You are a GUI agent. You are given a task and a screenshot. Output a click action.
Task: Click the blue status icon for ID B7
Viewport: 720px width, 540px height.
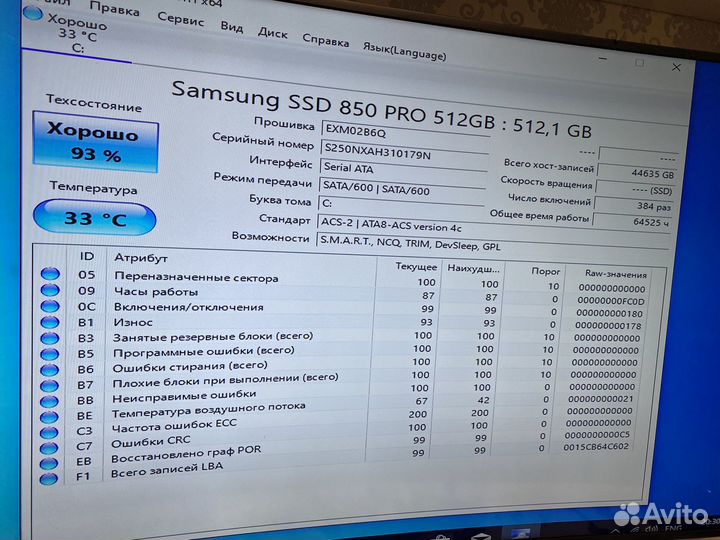(49, 386)
